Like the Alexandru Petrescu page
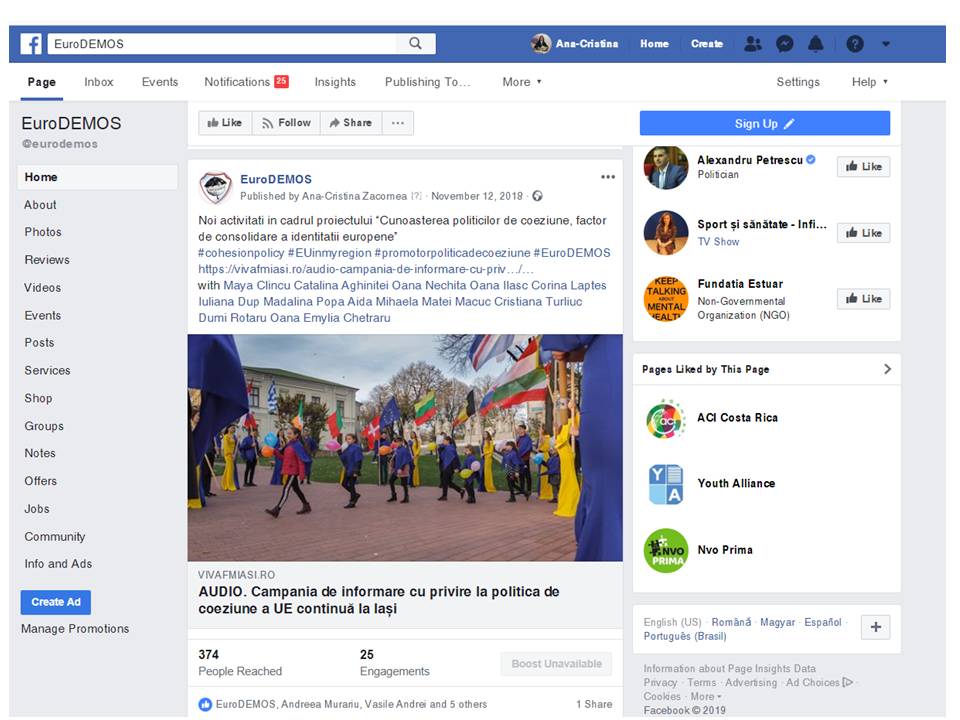This screenshot has width=960, height=720. (863, 167)
